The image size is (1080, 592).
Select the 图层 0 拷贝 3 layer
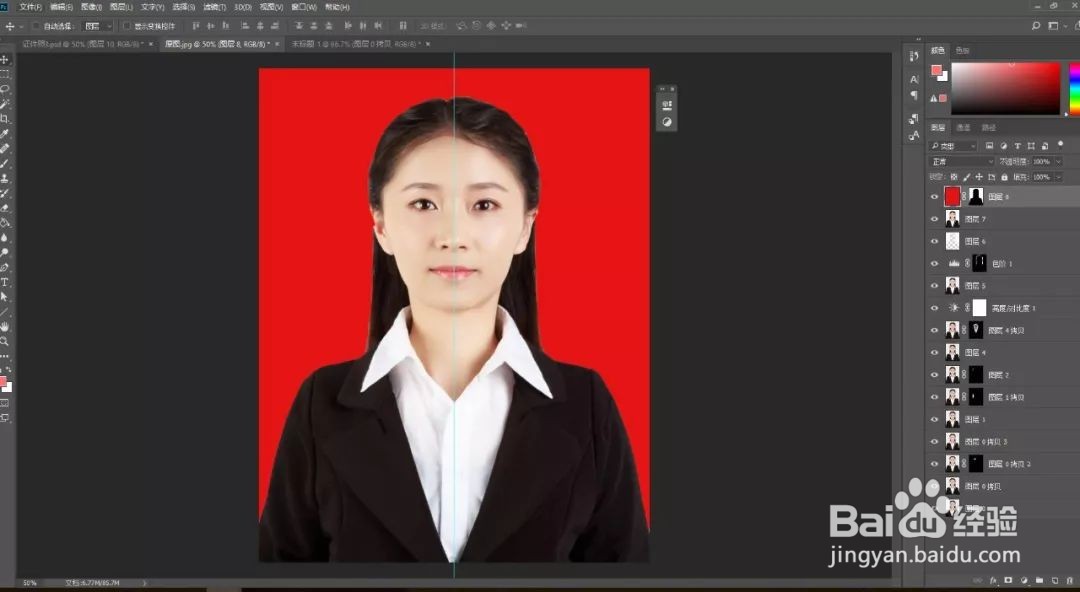[1002, 442]
